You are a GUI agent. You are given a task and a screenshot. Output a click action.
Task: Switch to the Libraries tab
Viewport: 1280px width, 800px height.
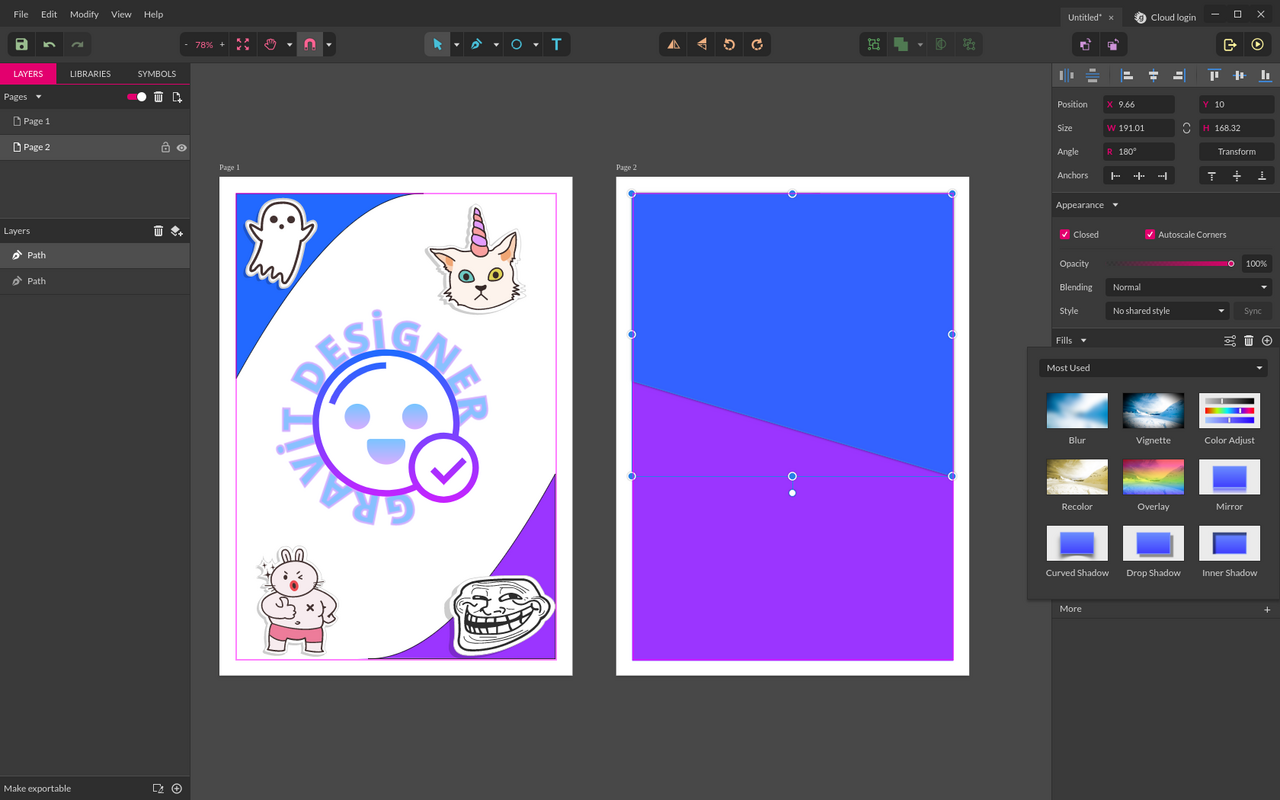tap(90, 74)
